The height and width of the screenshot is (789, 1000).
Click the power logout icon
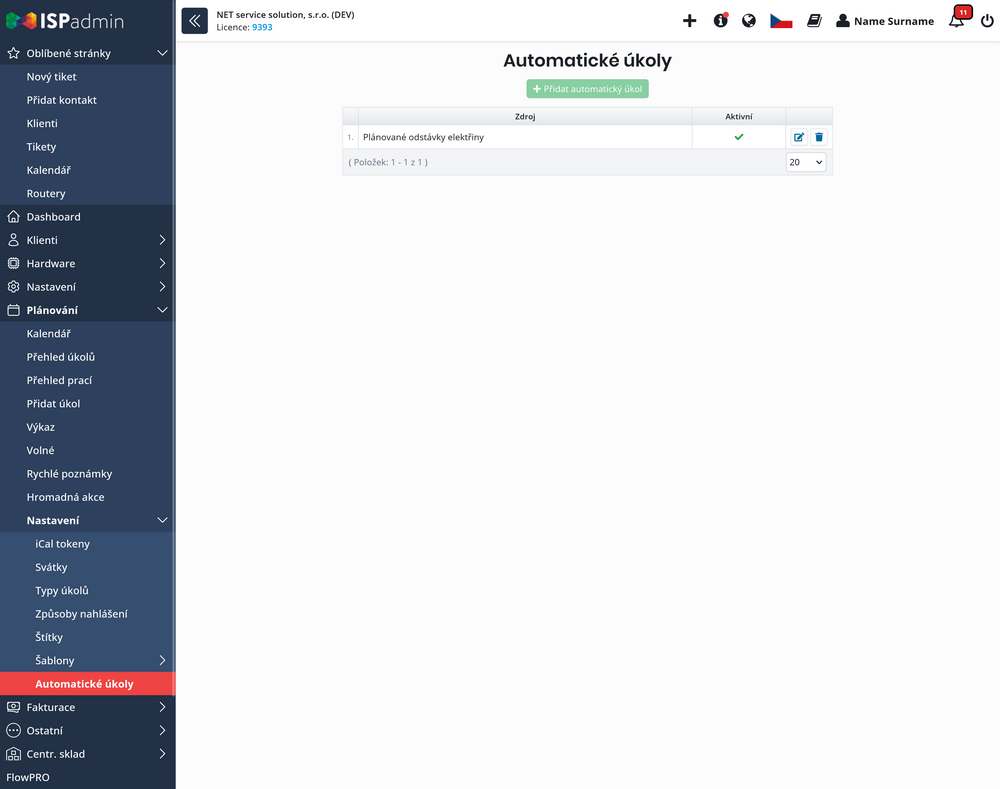click(987, 21)
